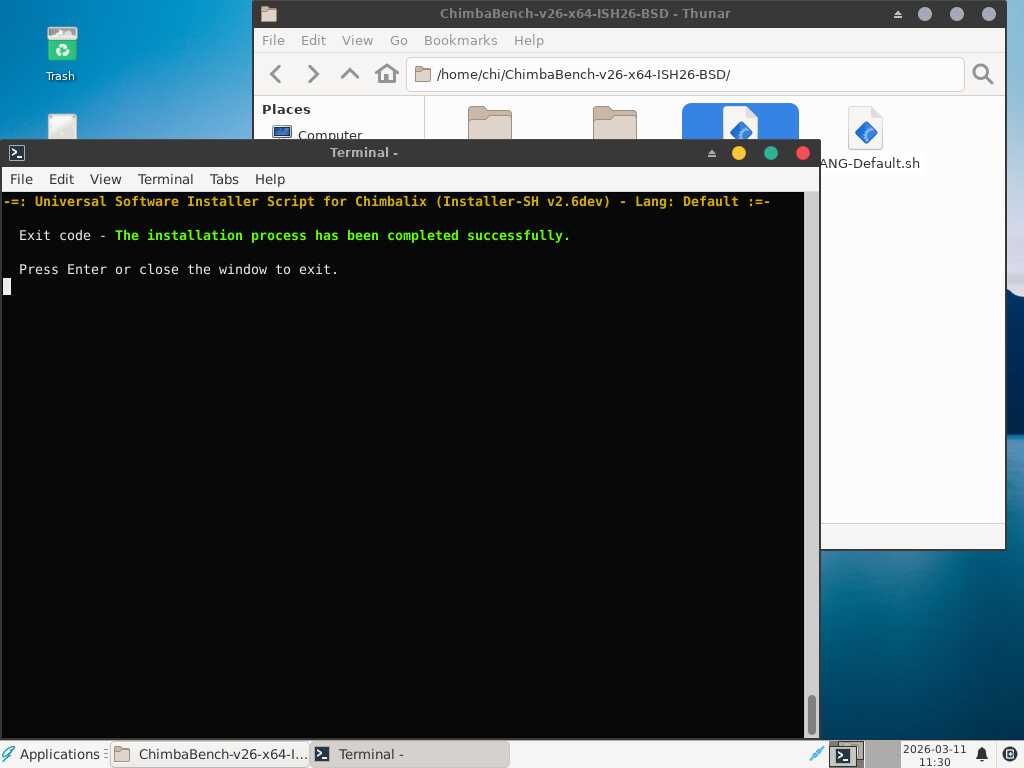Open the Trash desktop icon
Image resolution: width=1024 pixels, height=768 pixels.
click(x=61, y=54)
